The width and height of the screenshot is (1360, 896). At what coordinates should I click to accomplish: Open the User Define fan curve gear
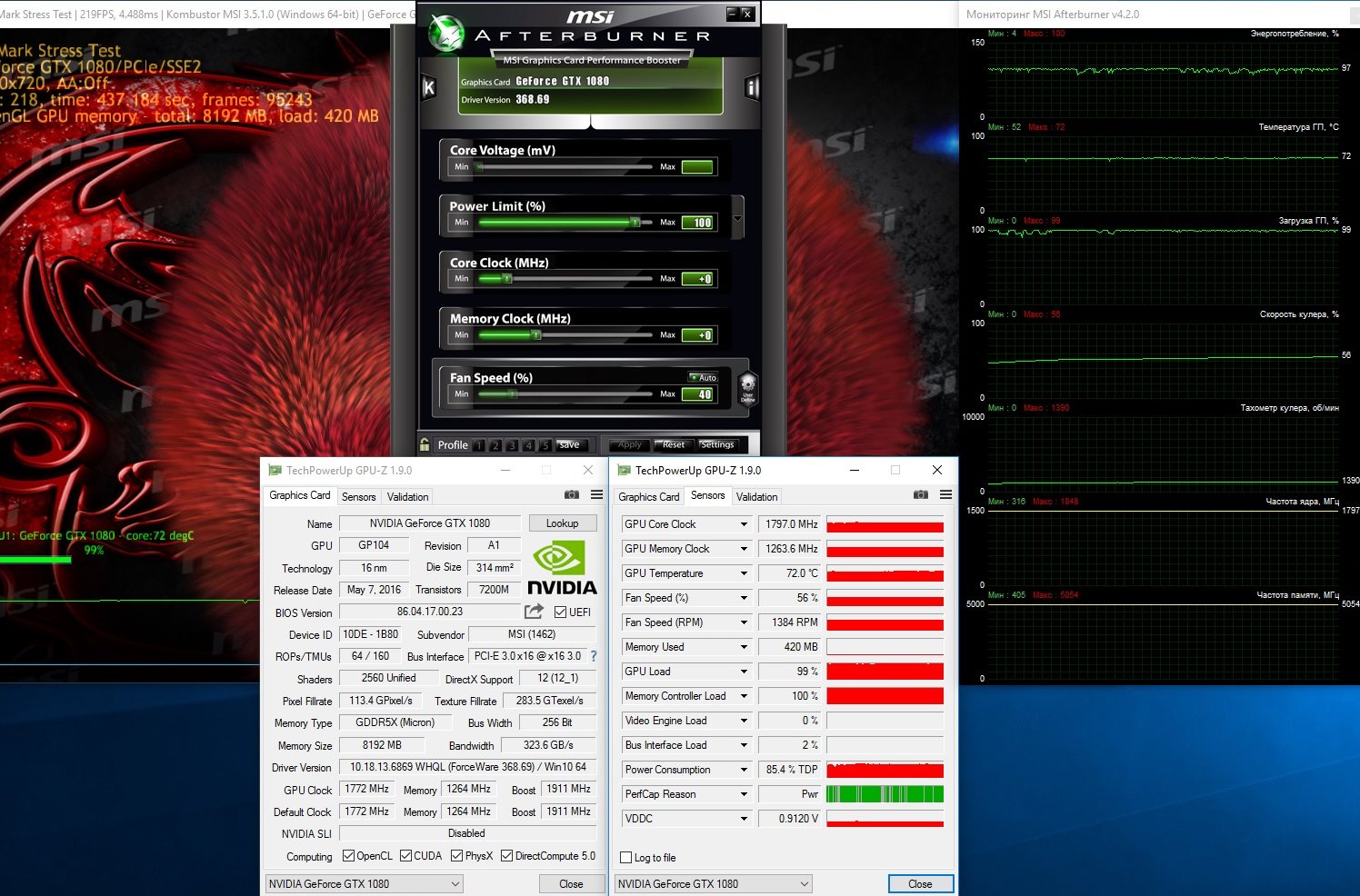[748, 388]
